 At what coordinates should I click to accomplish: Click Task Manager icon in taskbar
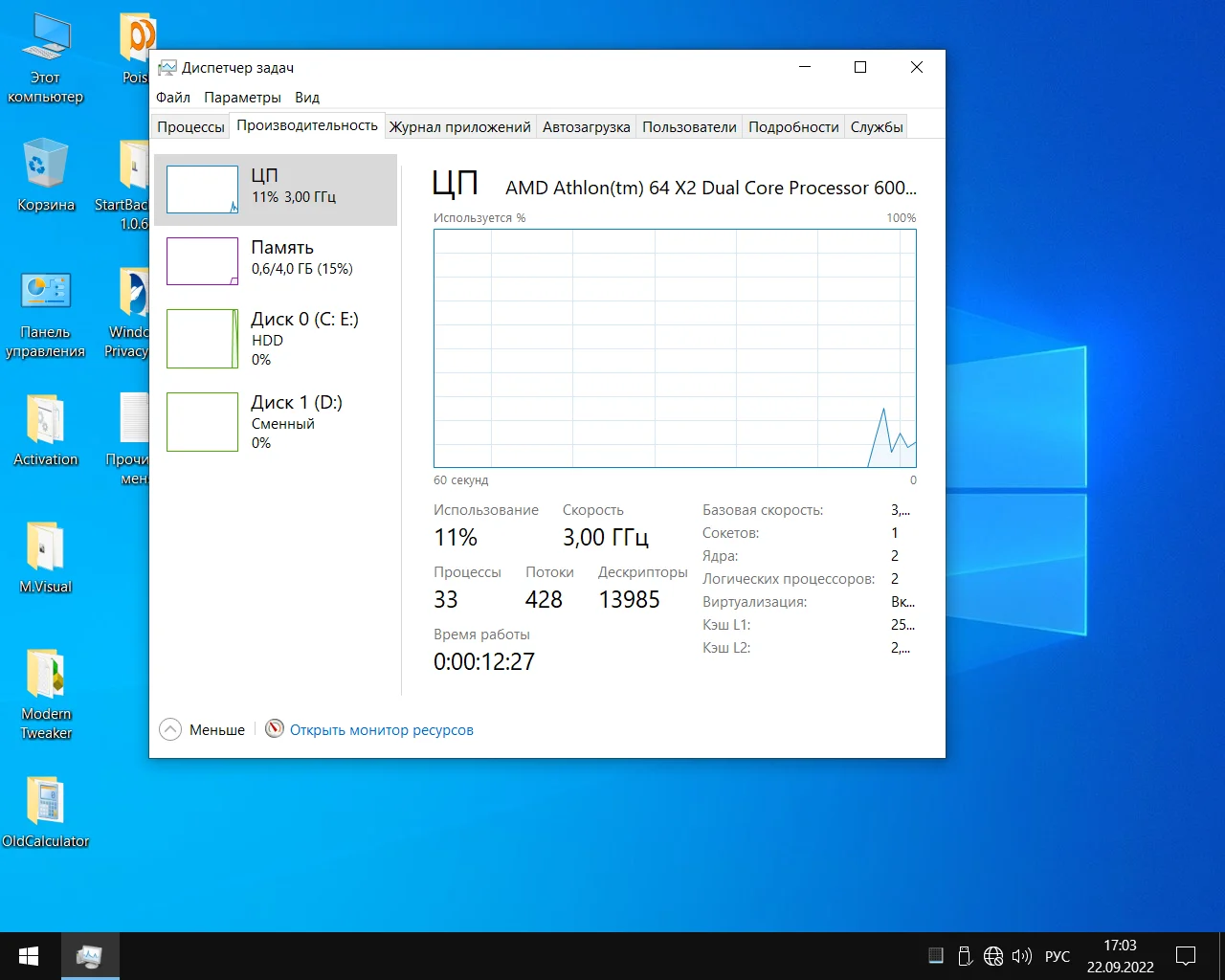pyautogui.click(x=90, y=956)
